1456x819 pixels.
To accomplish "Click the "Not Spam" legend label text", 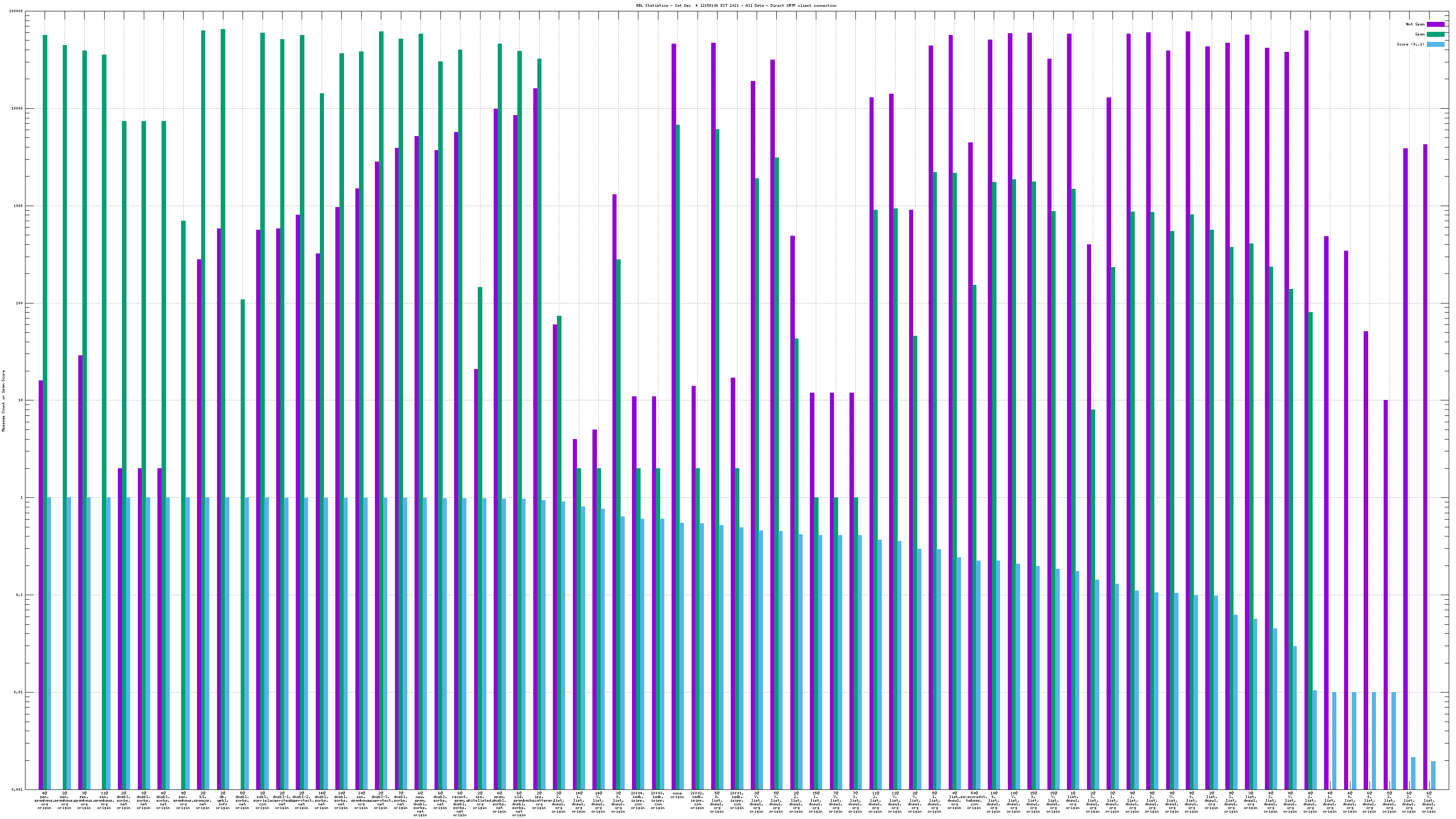I will (1416, 24).
